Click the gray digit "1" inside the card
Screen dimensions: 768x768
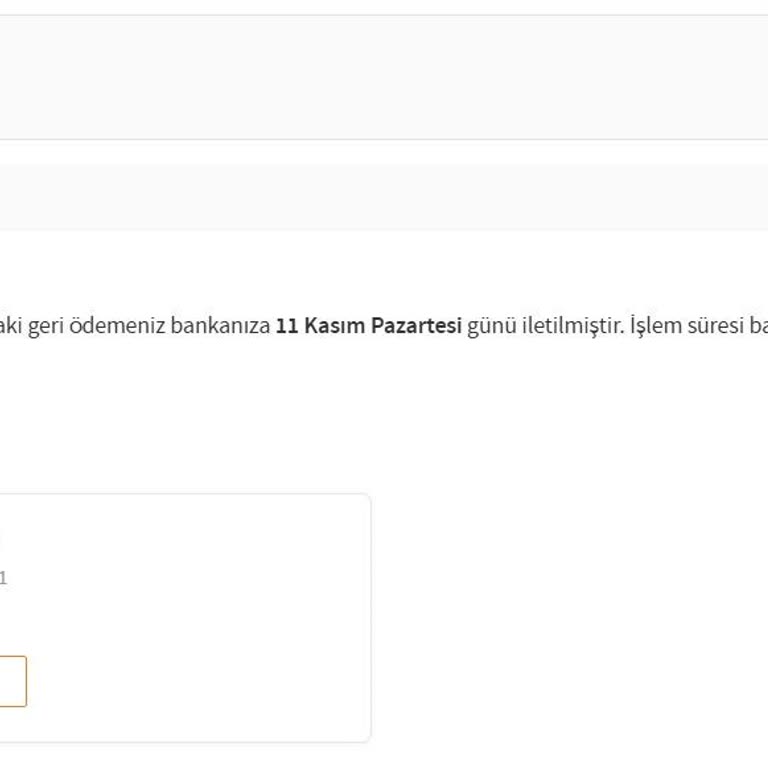3,578
